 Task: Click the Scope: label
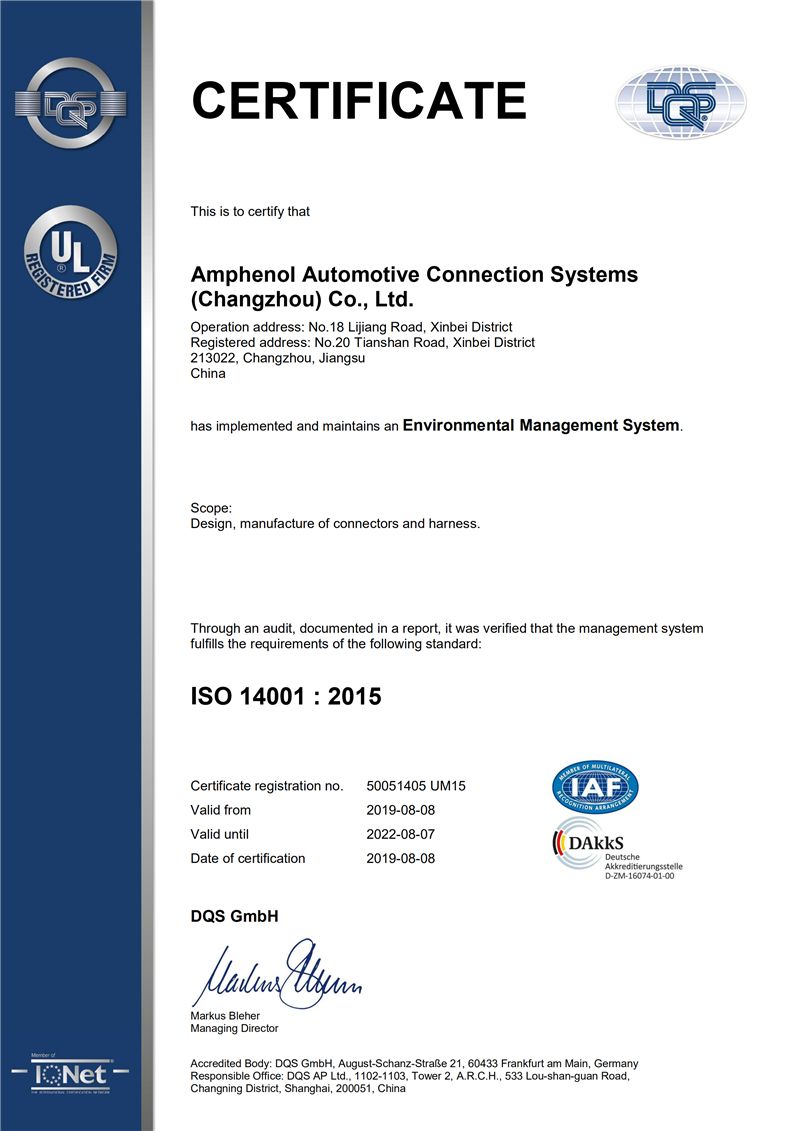(x=211, y=508)
